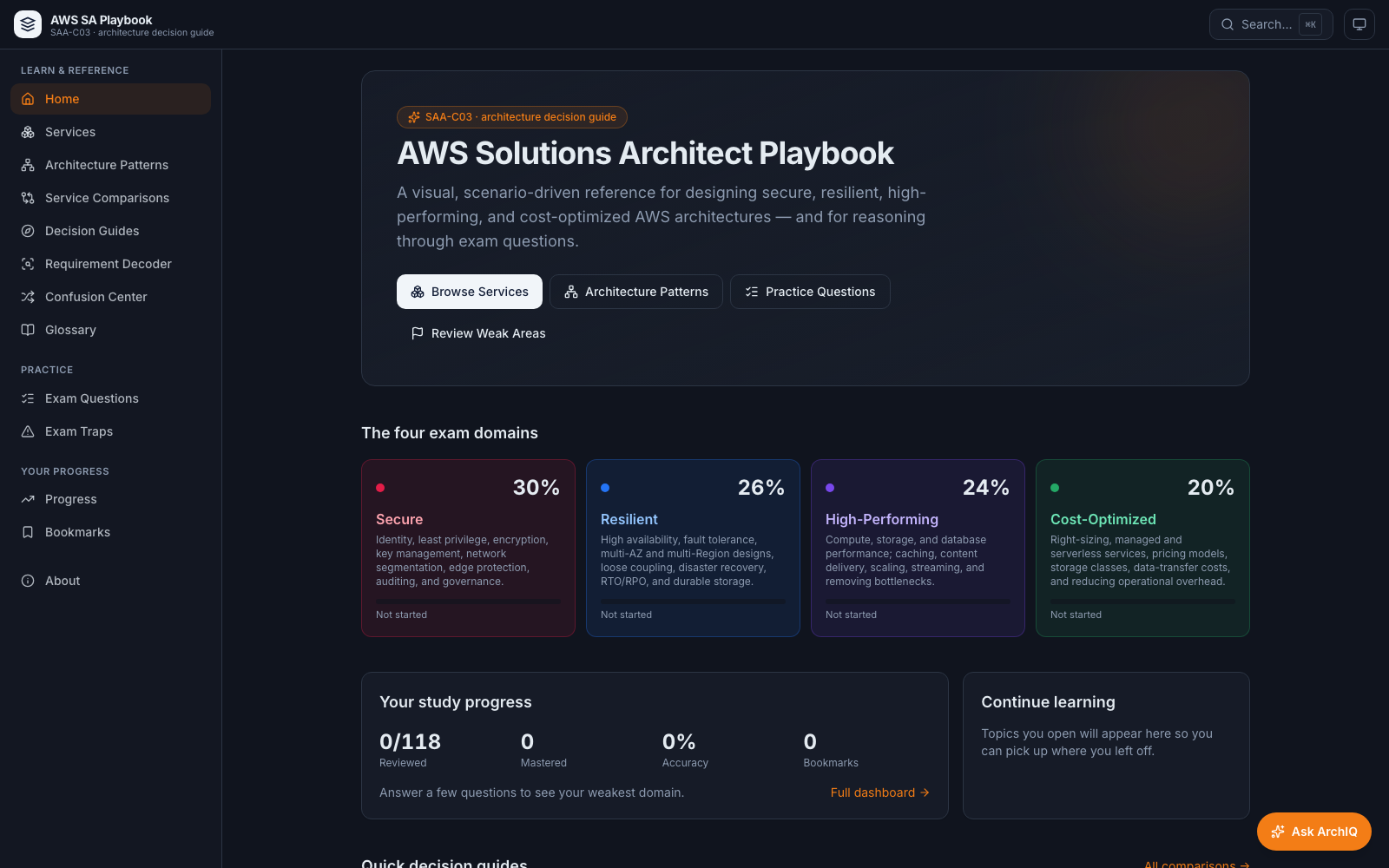Click the Home sidebar label
This screenshot has width=1389, height=868.
62,99
